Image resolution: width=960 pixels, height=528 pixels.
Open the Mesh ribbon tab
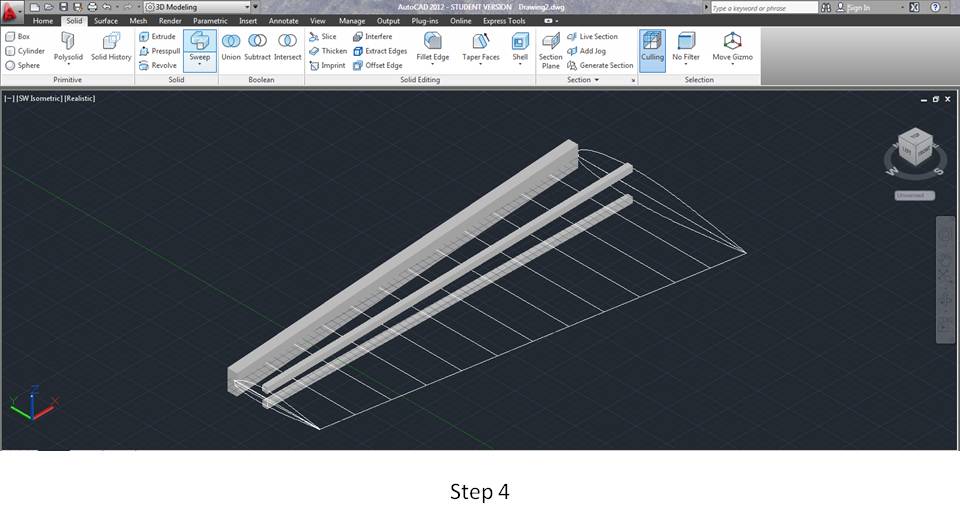pyautogui.click(x=138, y=21)
